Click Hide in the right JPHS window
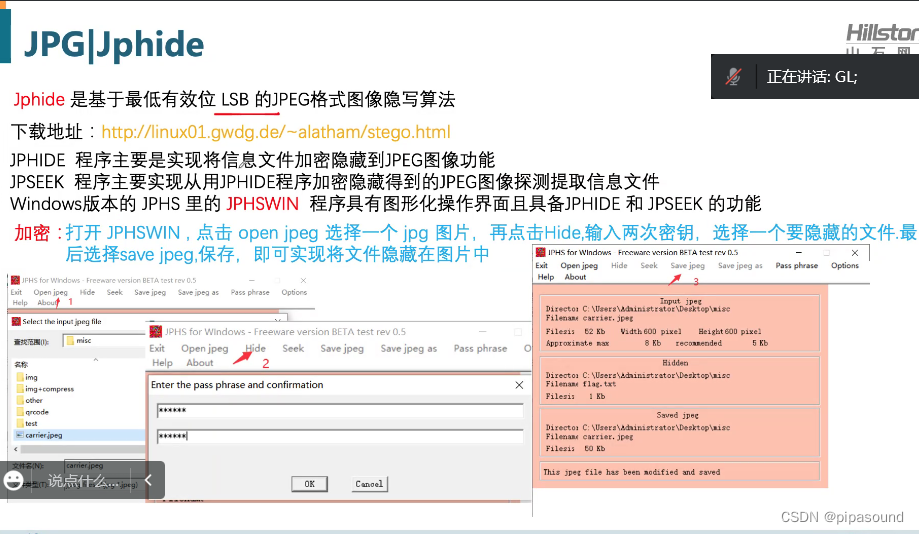The image size is (919, 534). 619,266
